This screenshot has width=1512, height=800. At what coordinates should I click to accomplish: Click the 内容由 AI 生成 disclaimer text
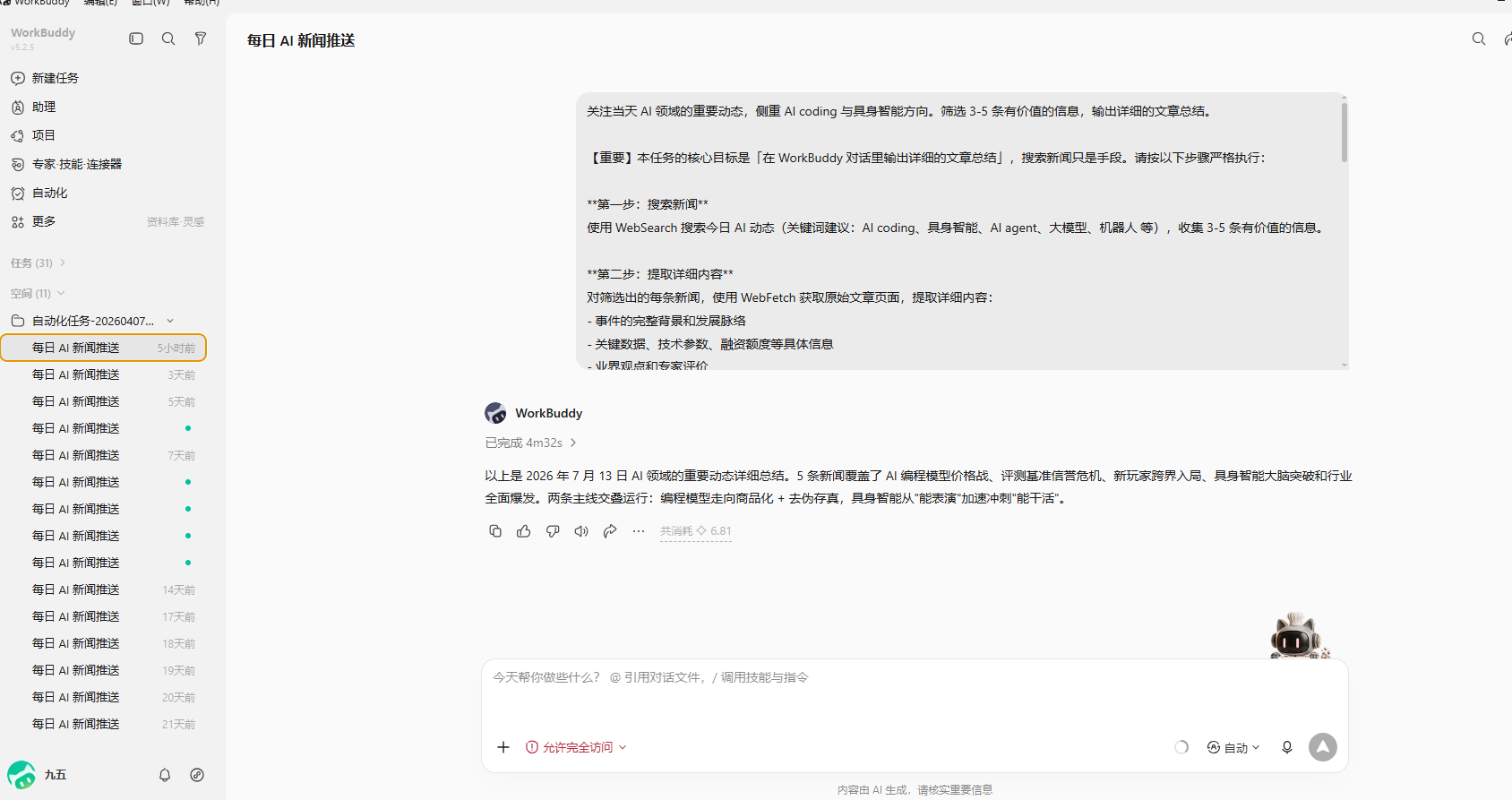(x=915, y=789)
